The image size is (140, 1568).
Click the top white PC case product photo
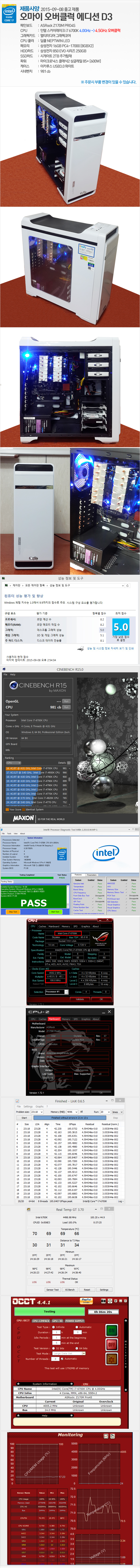70,146
